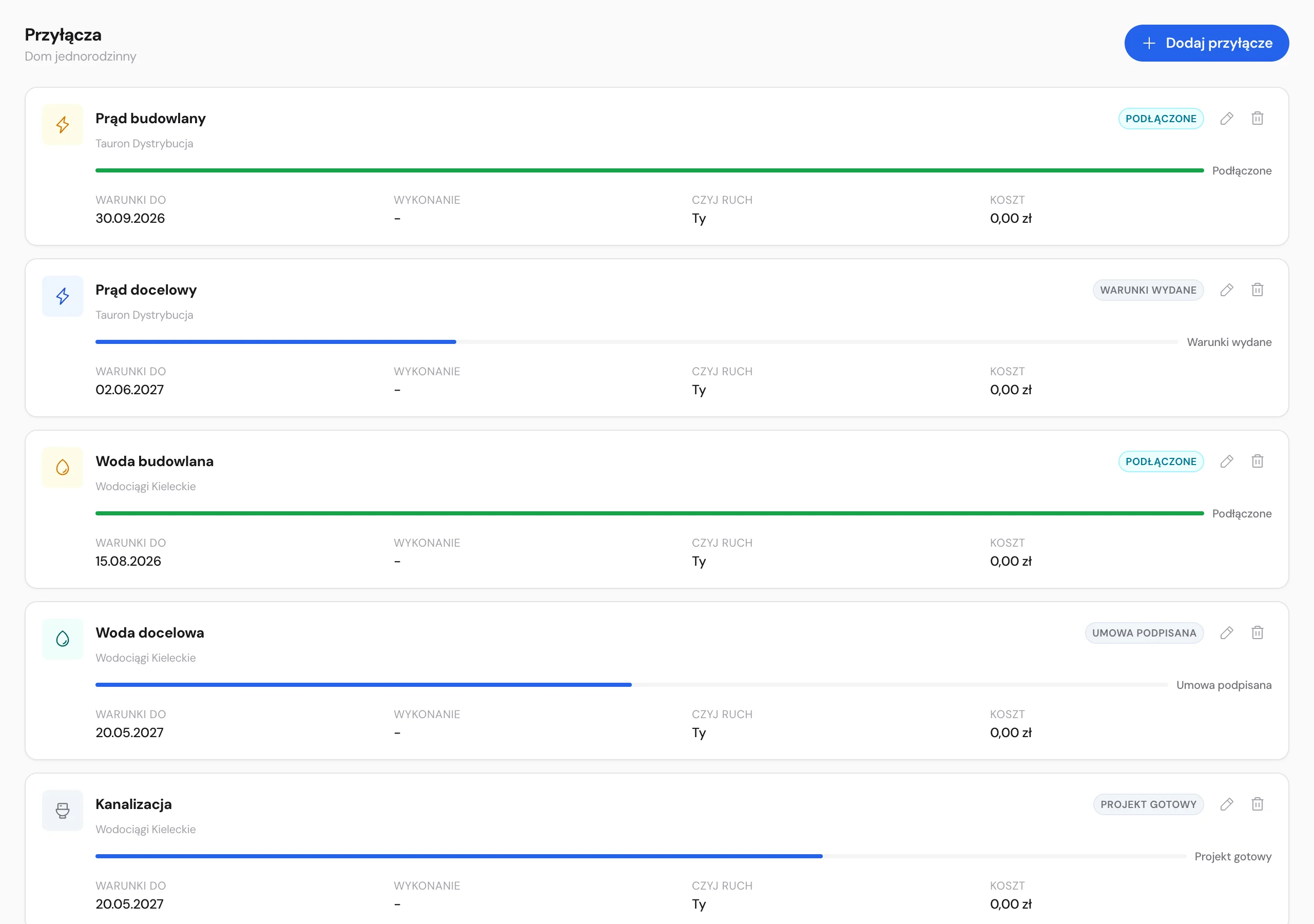This screenshot has width=1314, height=924.
Task: Click the 0,00 zł cost of Prąd docelowy
Action: [x=1011, y=390]
